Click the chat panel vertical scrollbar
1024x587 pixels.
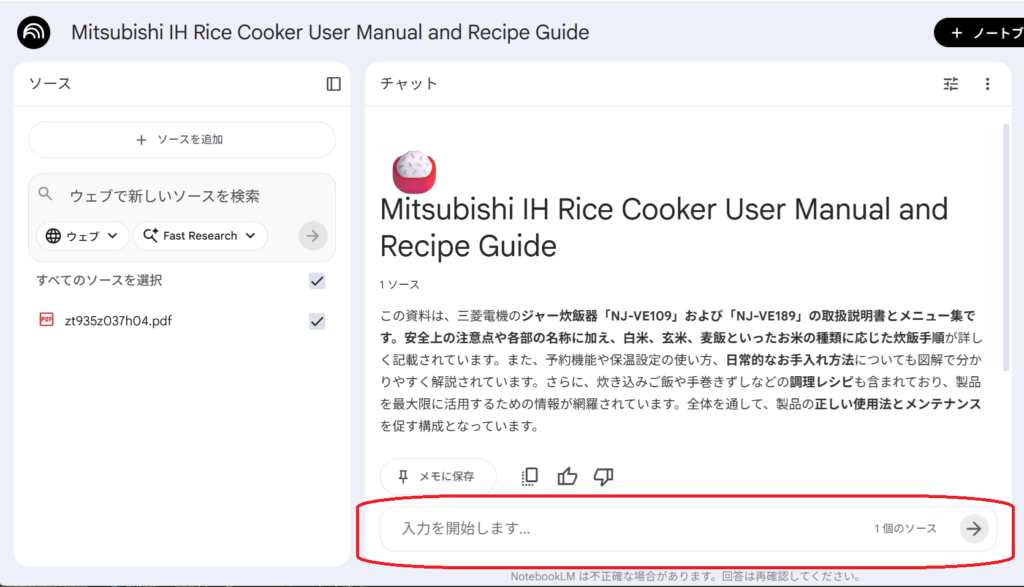[1006, 248]
